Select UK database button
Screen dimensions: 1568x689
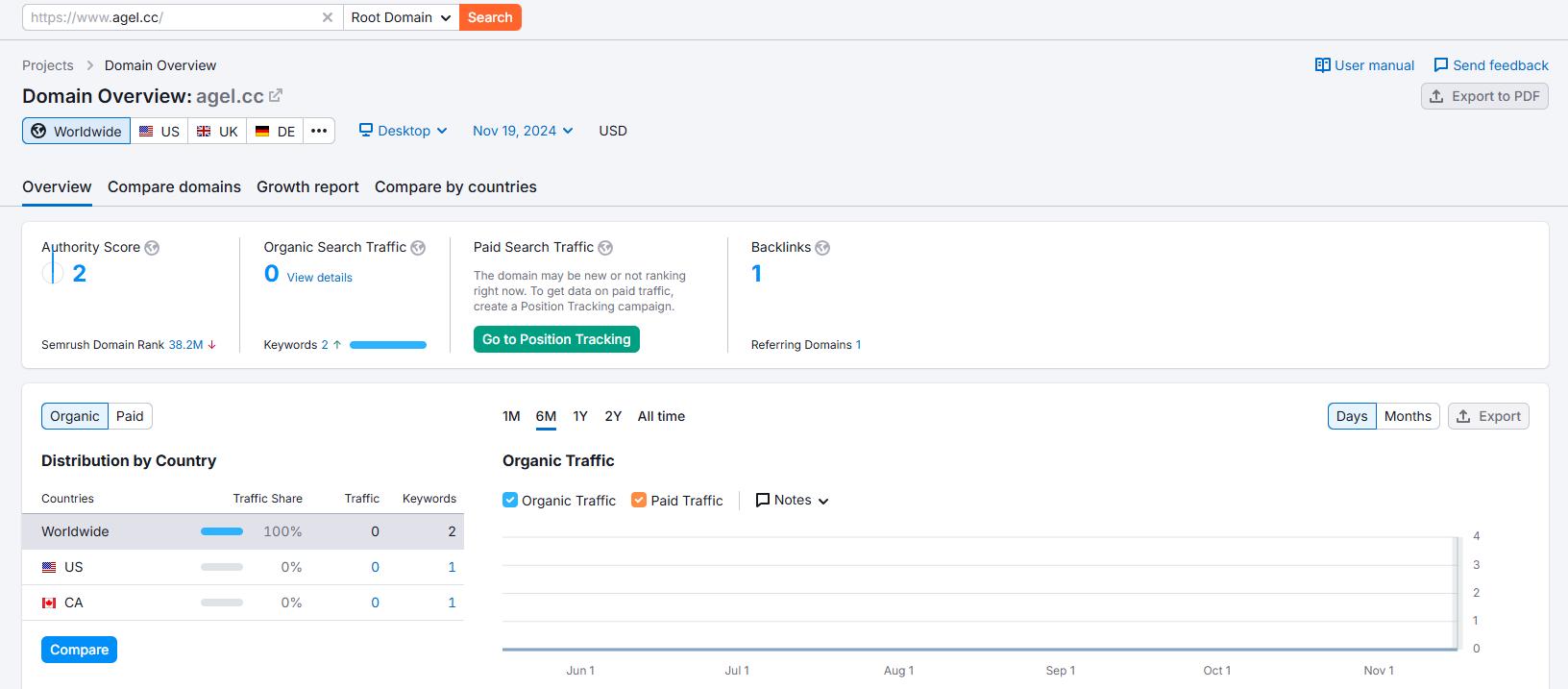[217, 131]
